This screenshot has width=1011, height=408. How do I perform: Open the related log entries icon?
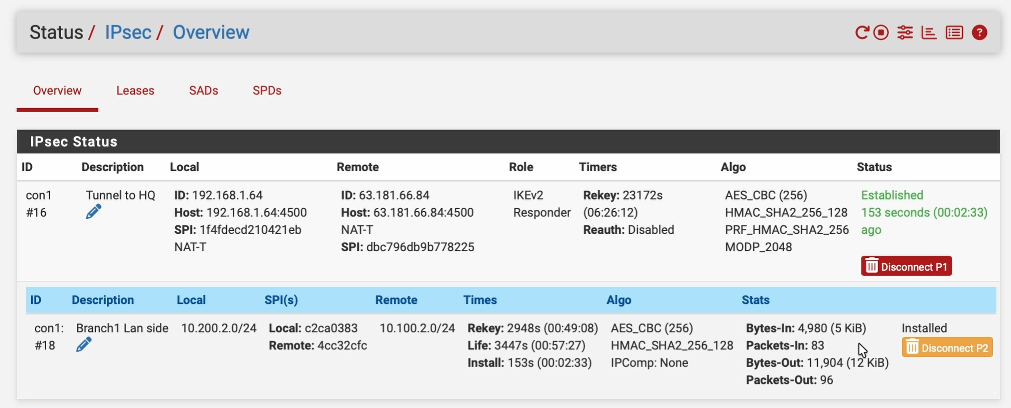[954, 33]
